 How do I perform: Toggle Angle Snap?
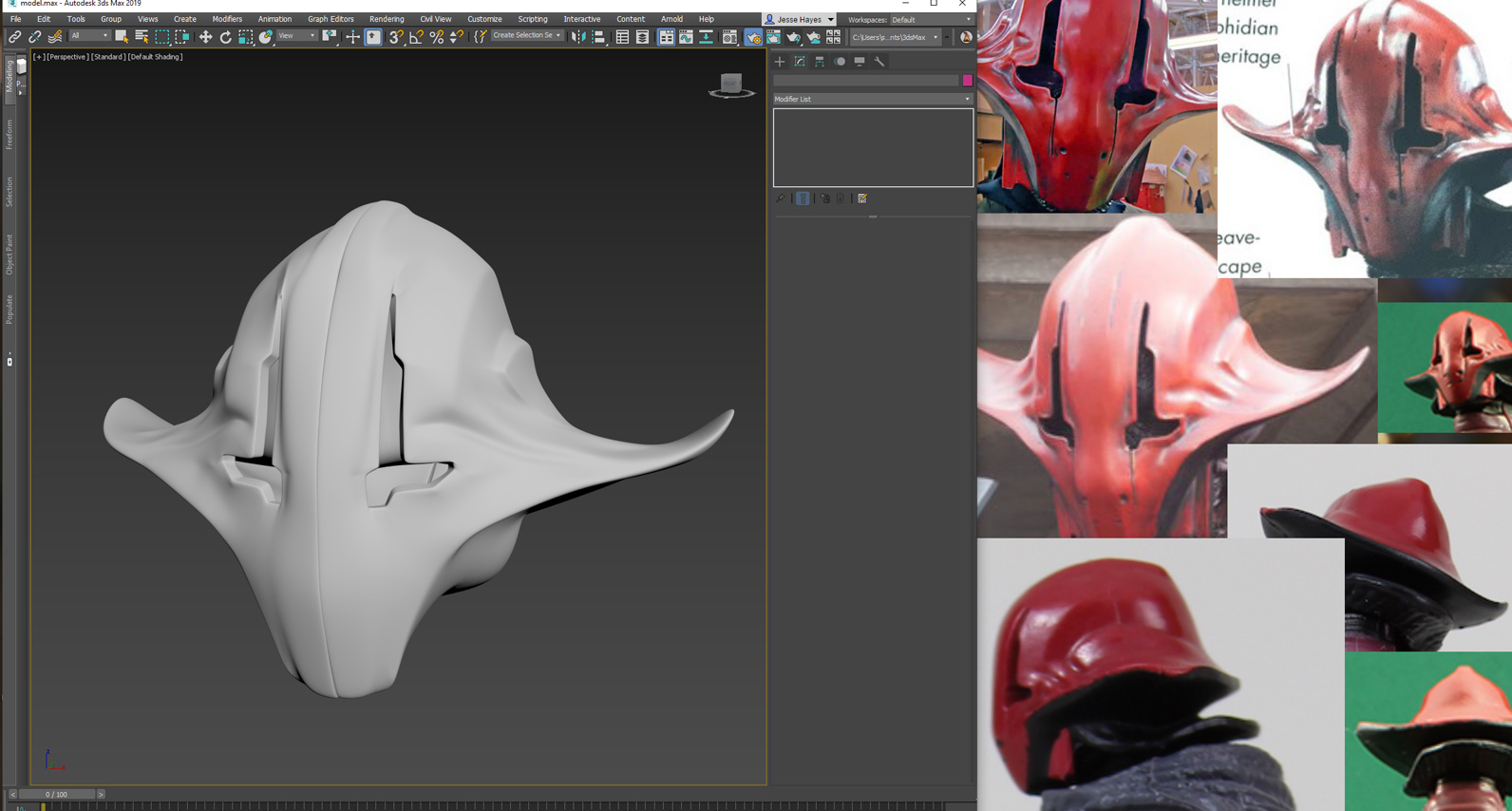[x=416, y=37]
